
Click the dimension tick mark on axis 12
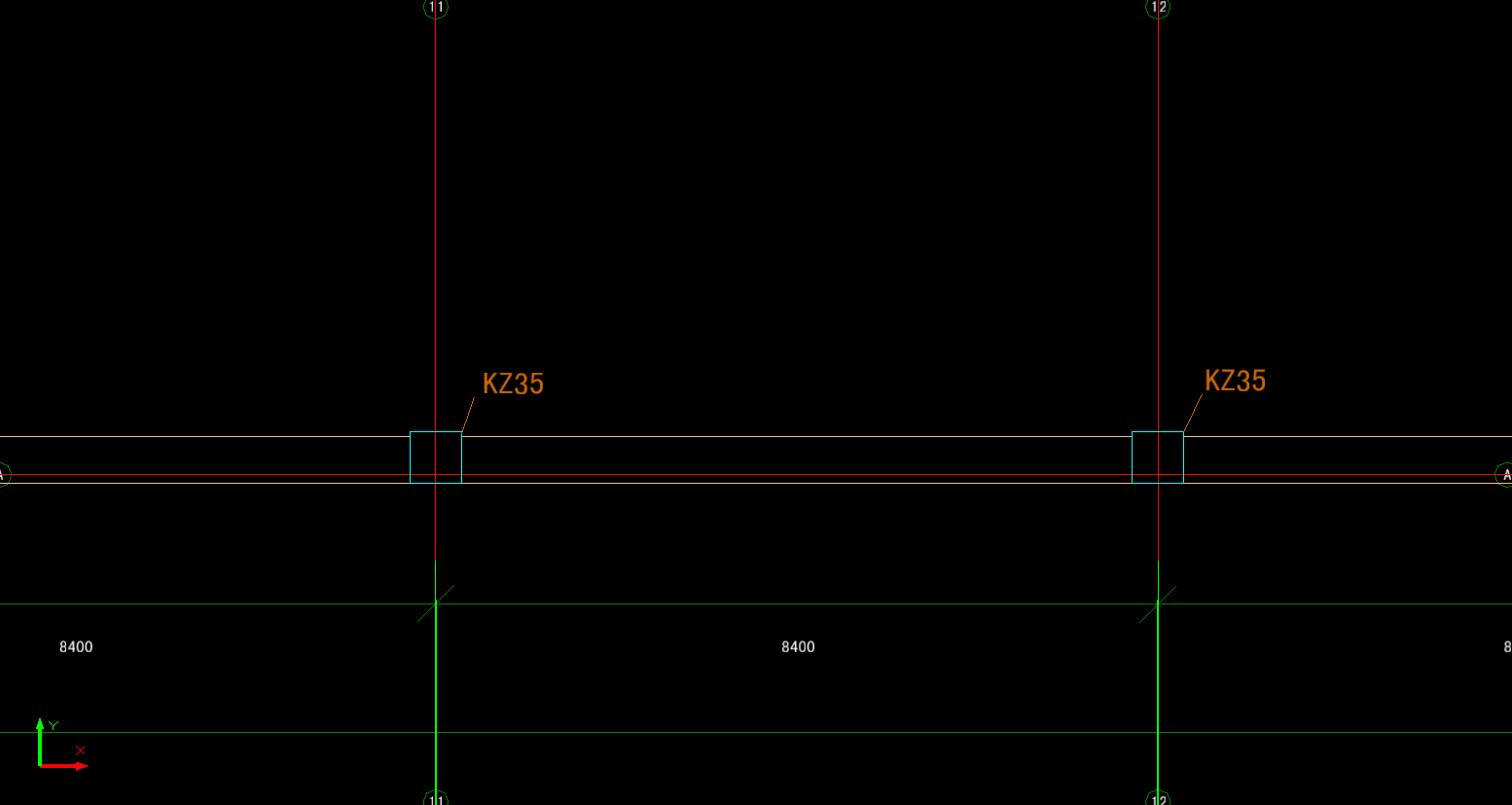pos(1158,604)
